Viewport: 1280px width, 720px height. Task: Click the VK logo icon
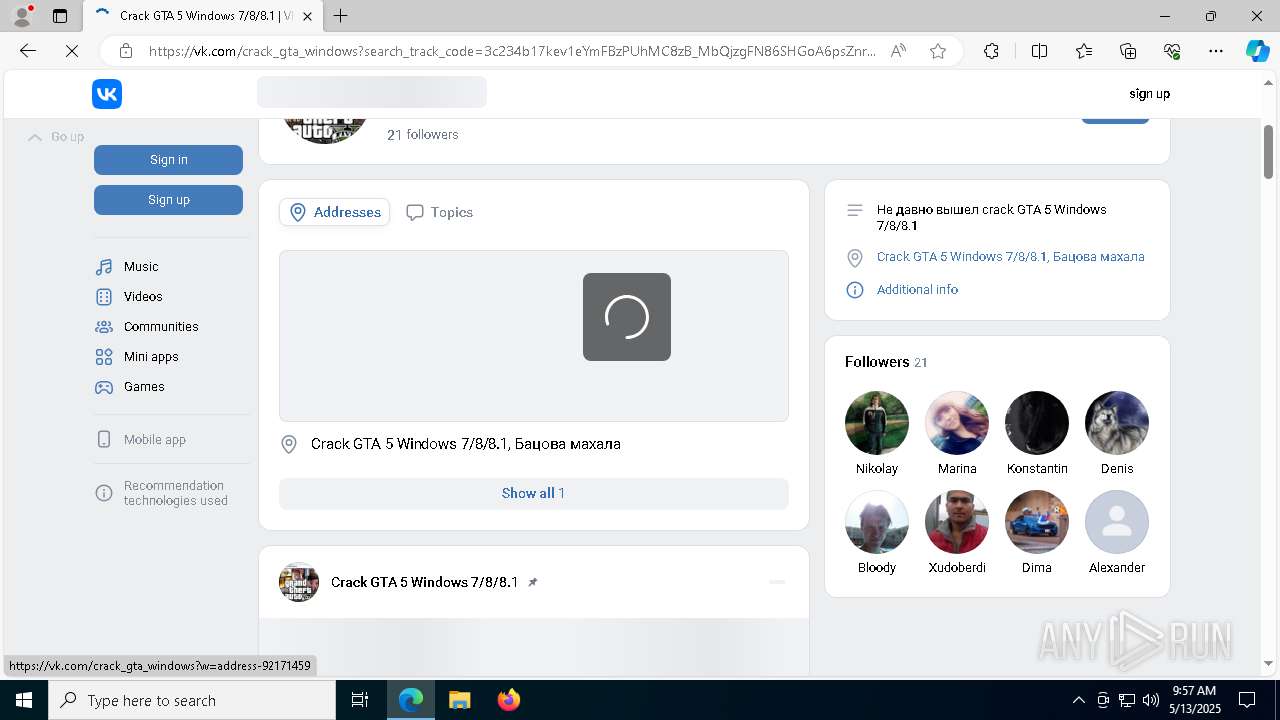click(107, 94)
